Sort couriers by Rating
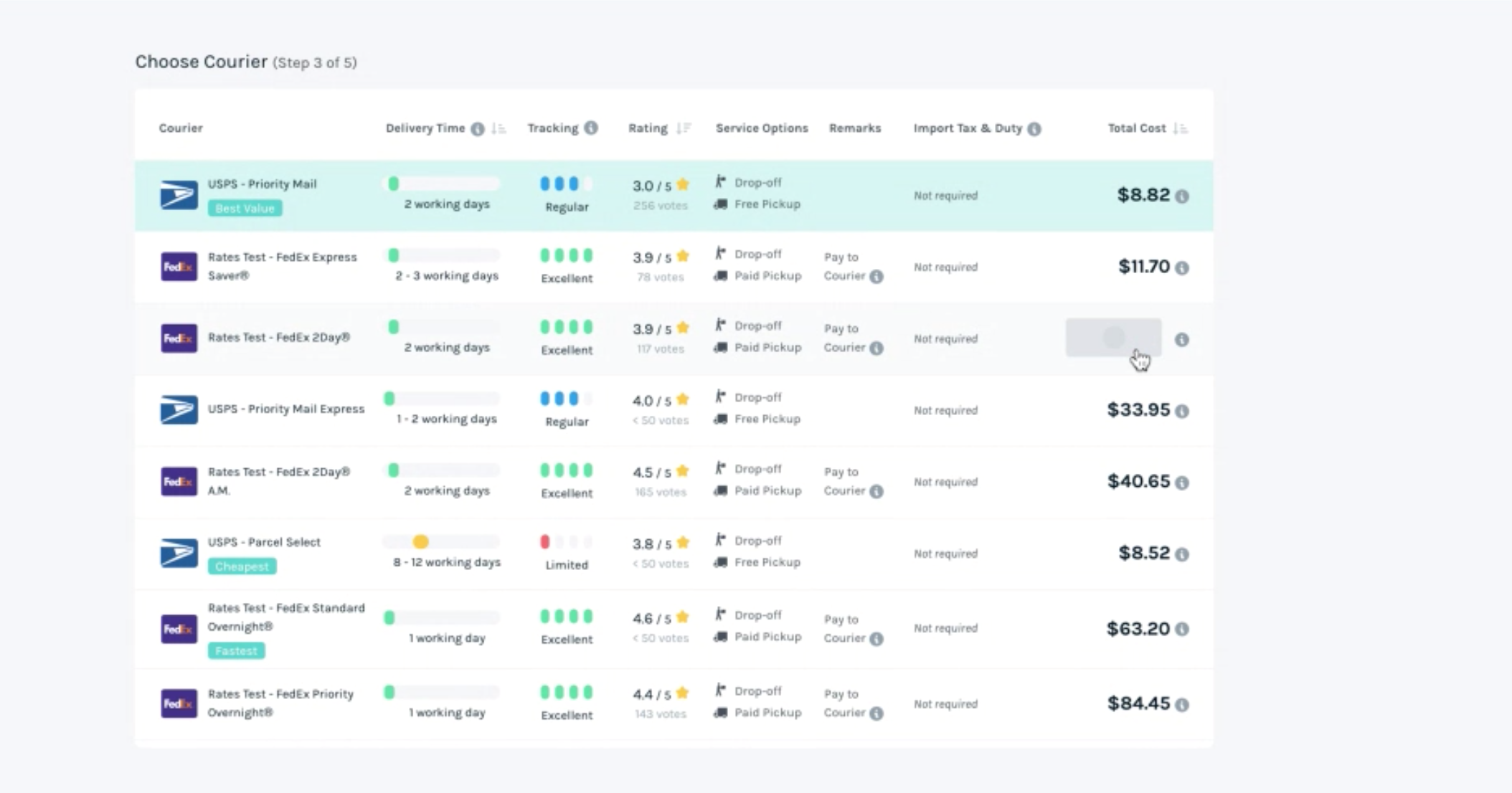Screen dimensions: 1512x793 tap(684, 128)
